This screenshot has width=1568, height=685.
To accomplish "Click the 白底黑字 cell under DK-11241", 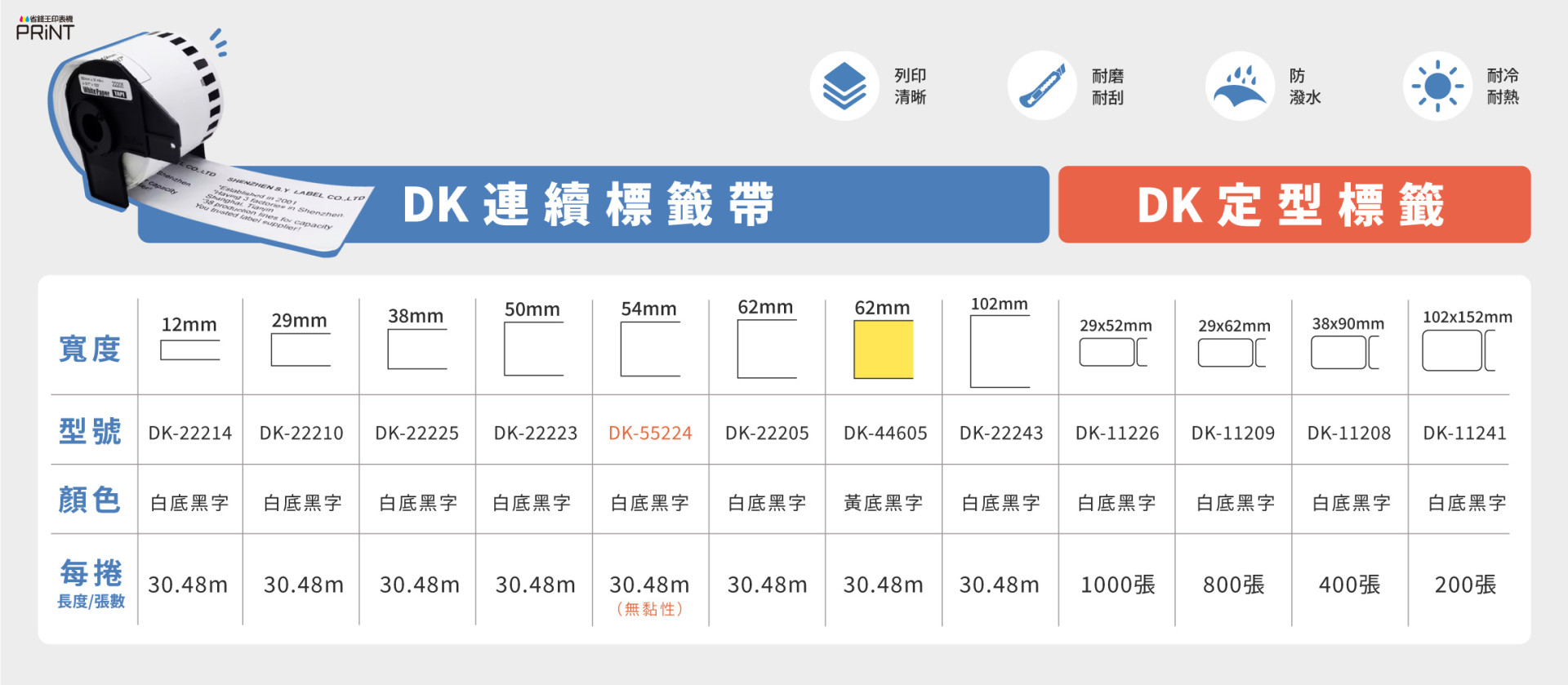I will [1467, 503].
